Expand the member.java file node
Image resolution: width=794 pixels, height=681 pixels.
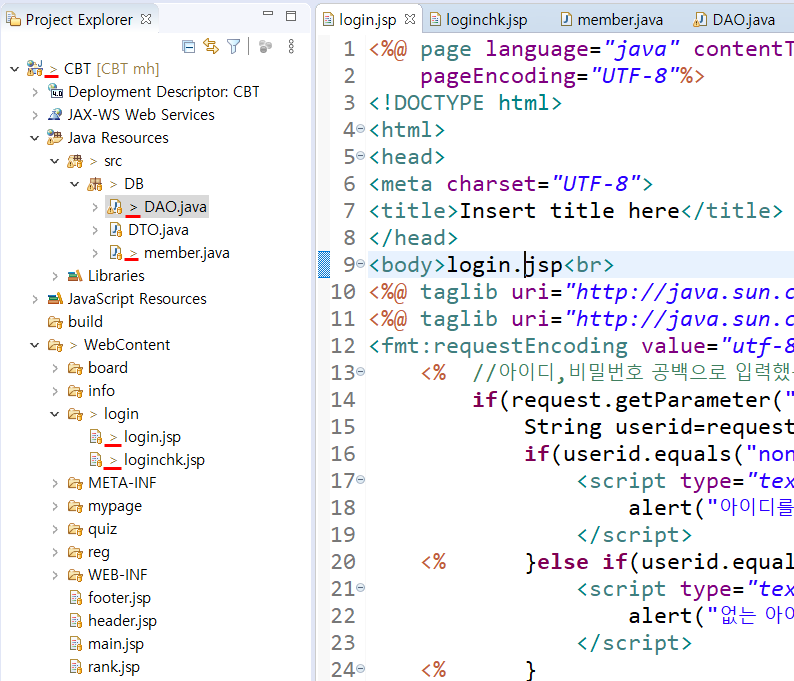click(95, 253)
